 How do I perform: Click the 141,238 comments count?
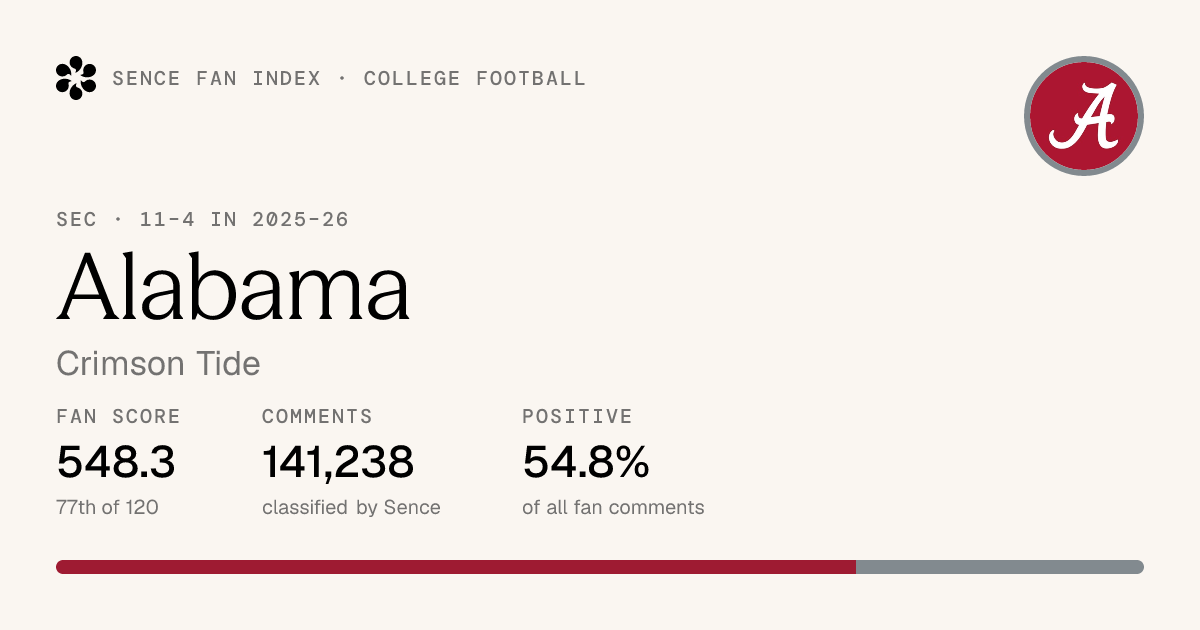click(x=338, y=462)
